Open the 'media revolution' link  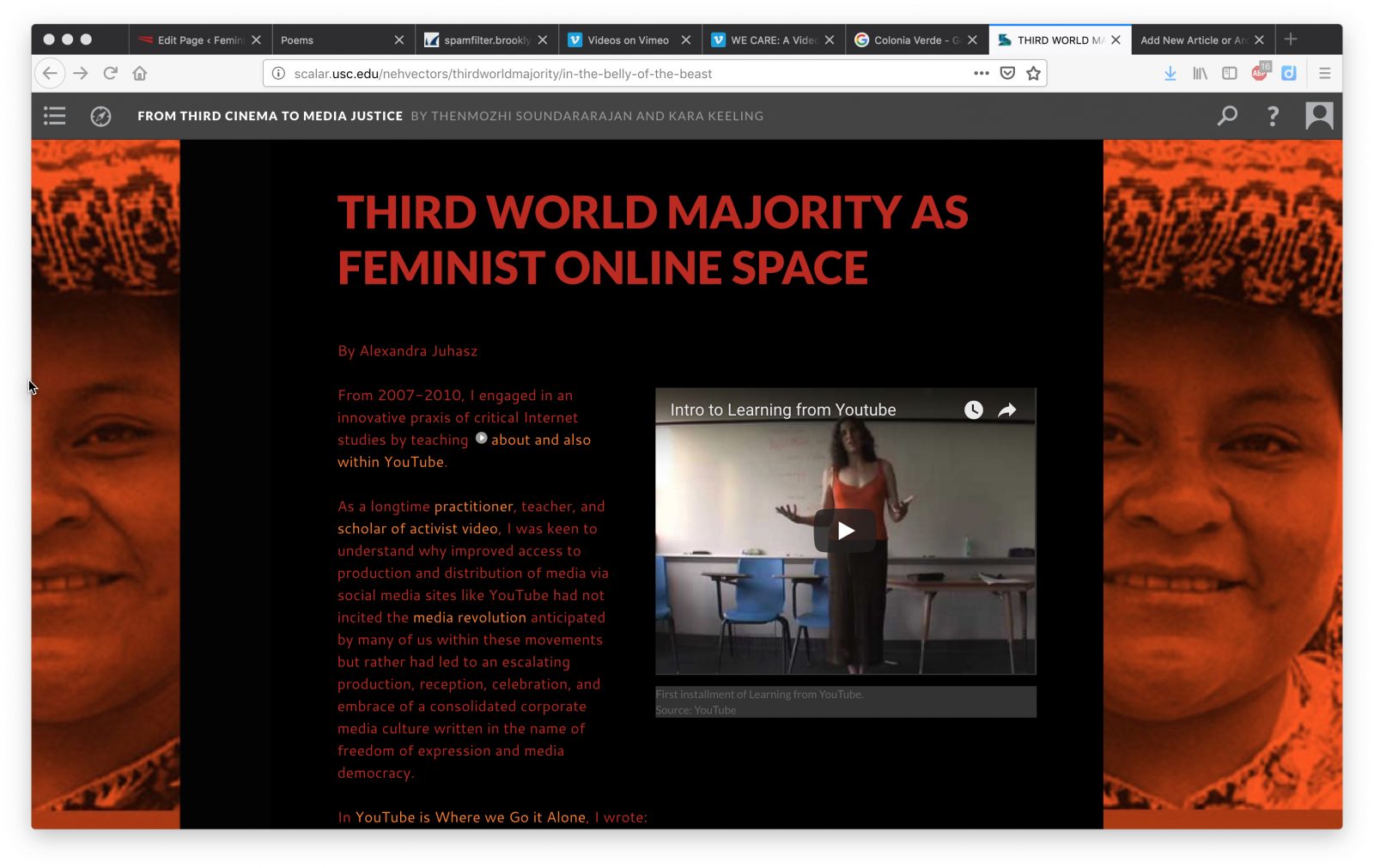469,617
